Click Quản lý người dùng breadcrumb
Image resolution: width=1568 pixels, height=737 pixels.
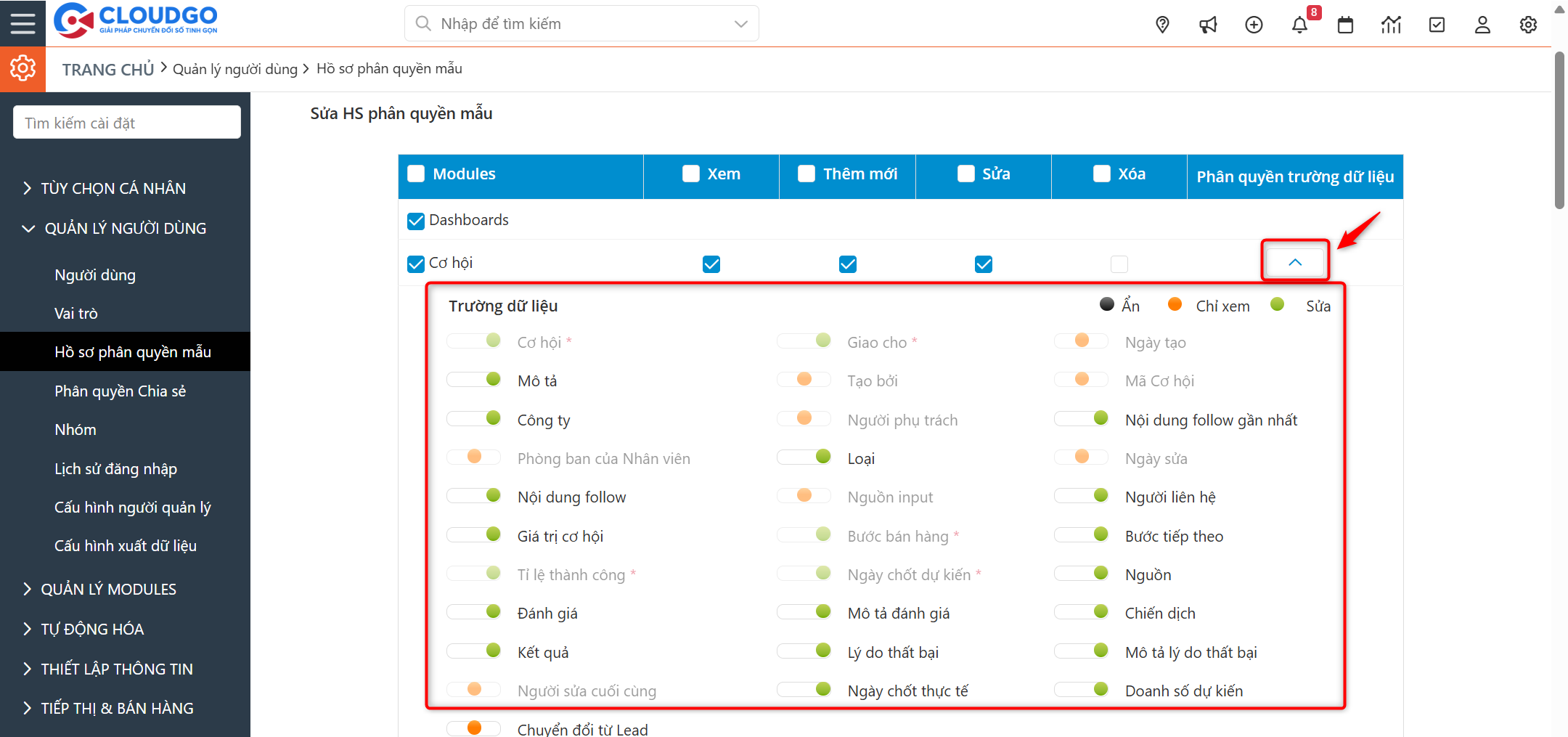click(235, 69)
